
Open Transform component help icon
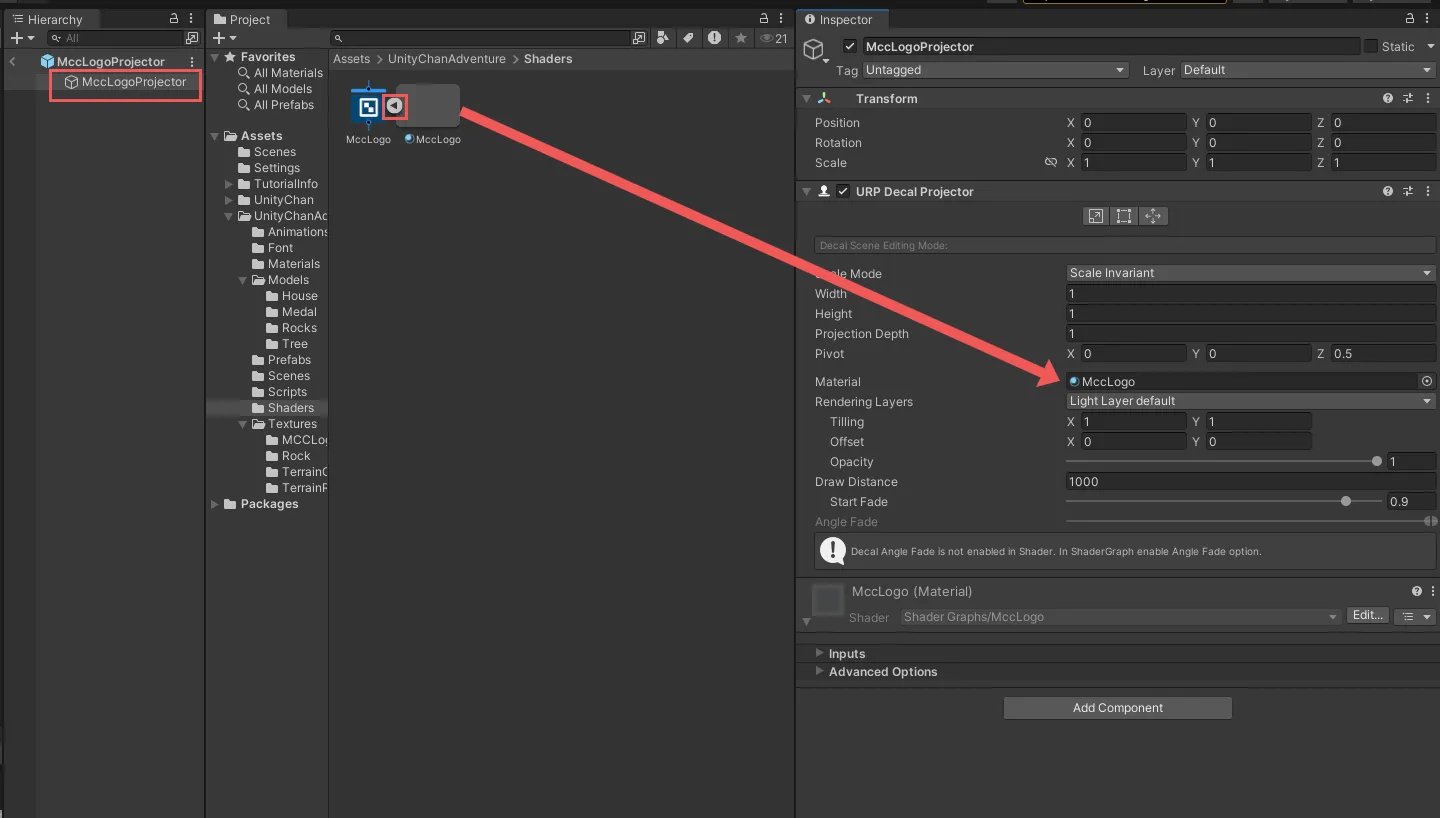pos(1387,98)
